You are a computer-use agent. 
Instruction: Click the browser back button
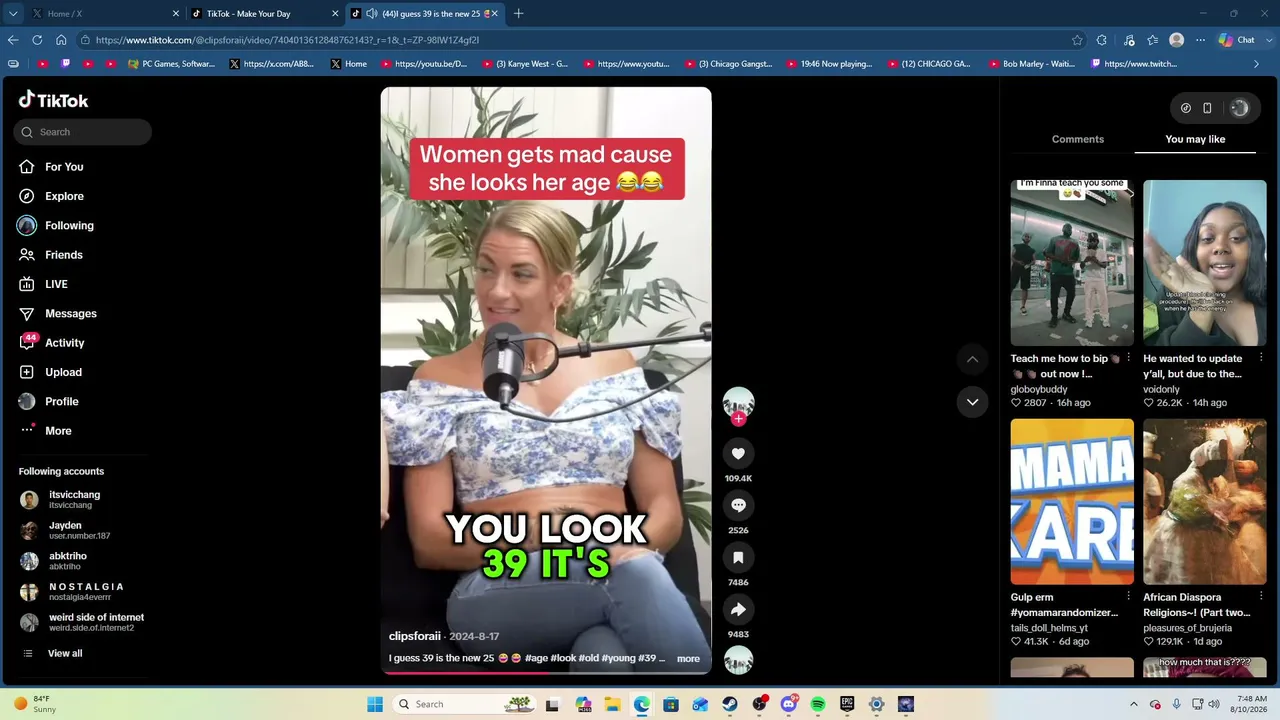12,40
